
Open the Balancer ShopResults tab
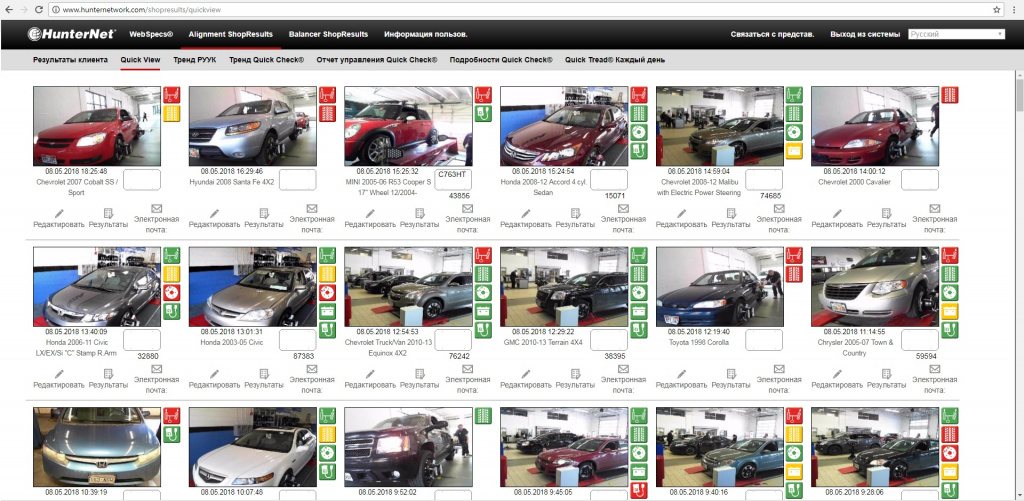pyautogui.click(x=328, y=34)
